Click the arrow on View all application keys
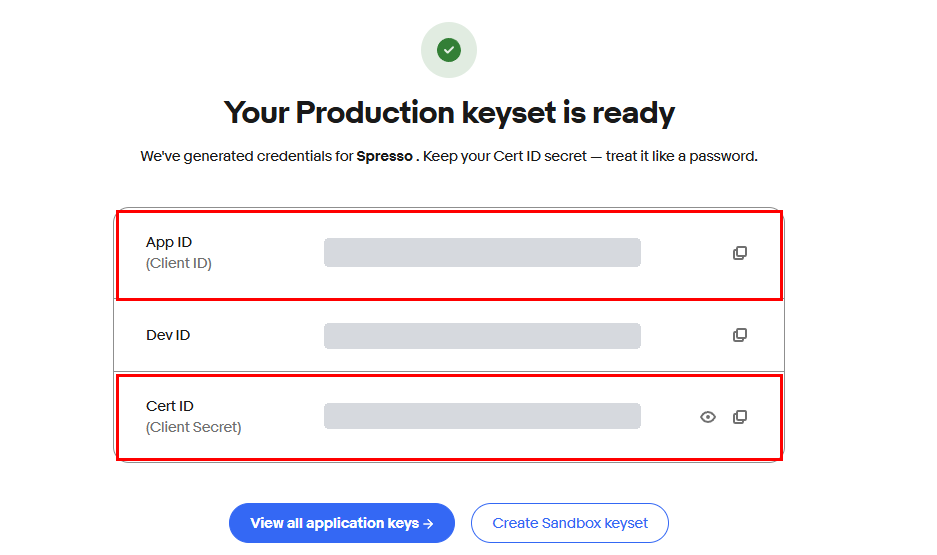Image resolution: width=937 pixels, height=555 pixels. tap(428, 523)
